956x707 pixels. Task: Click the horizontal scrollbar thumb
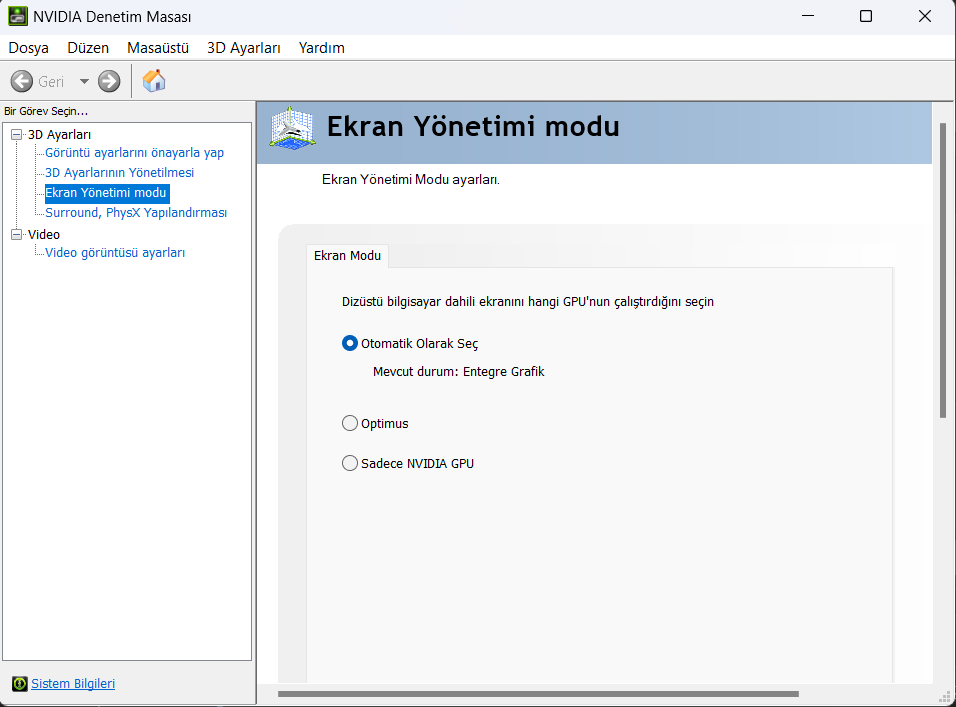(538, 694)
